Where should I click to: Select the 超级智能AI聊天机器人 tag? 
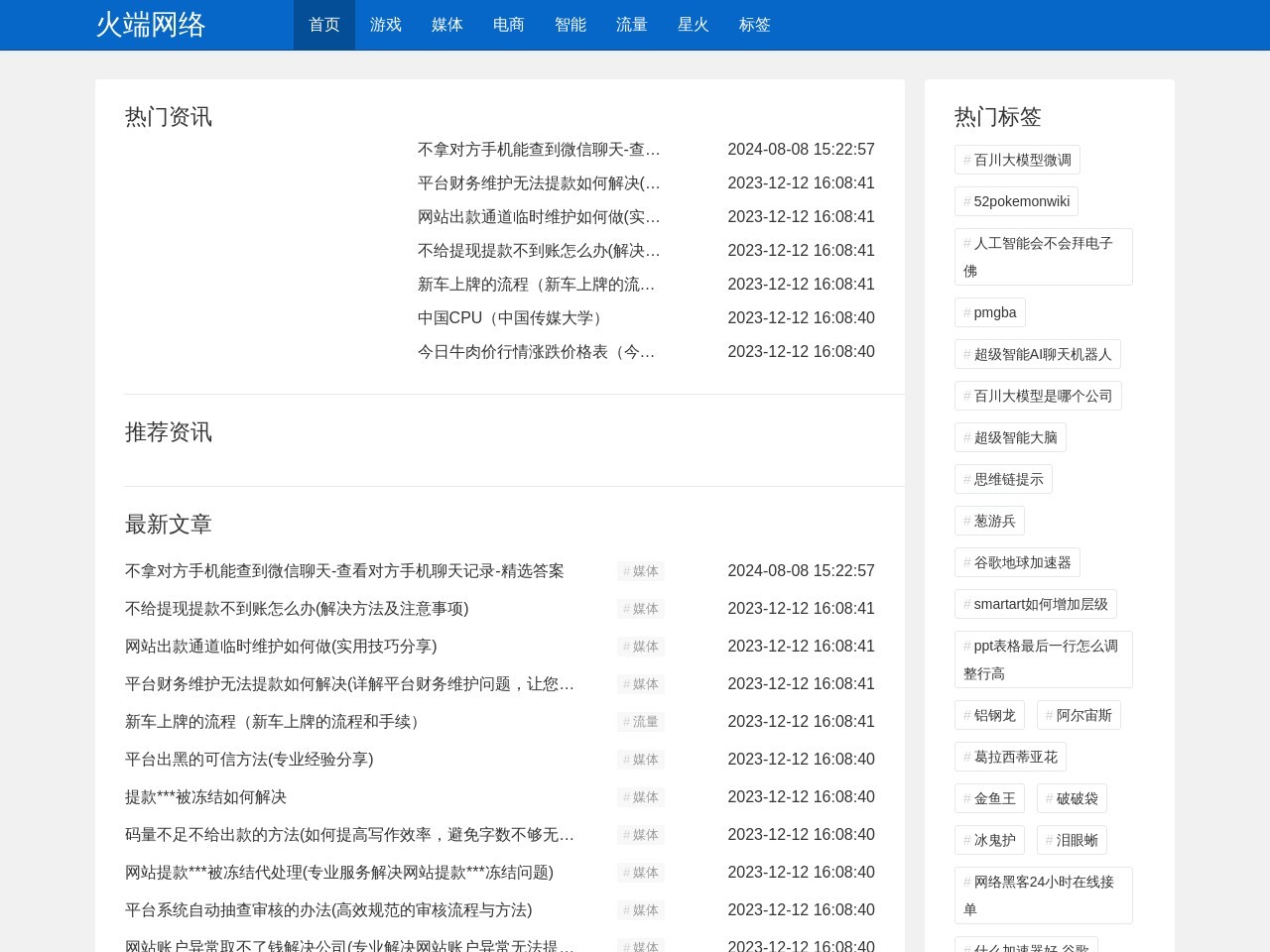click(1038, 354)
